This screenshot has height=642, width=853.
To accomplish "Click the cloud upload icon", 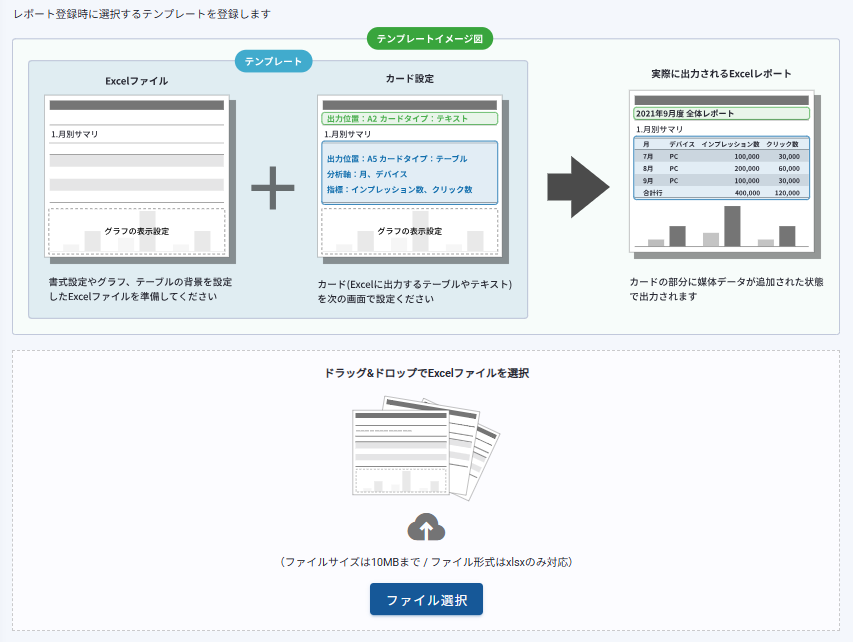I will tap(426, 527).
